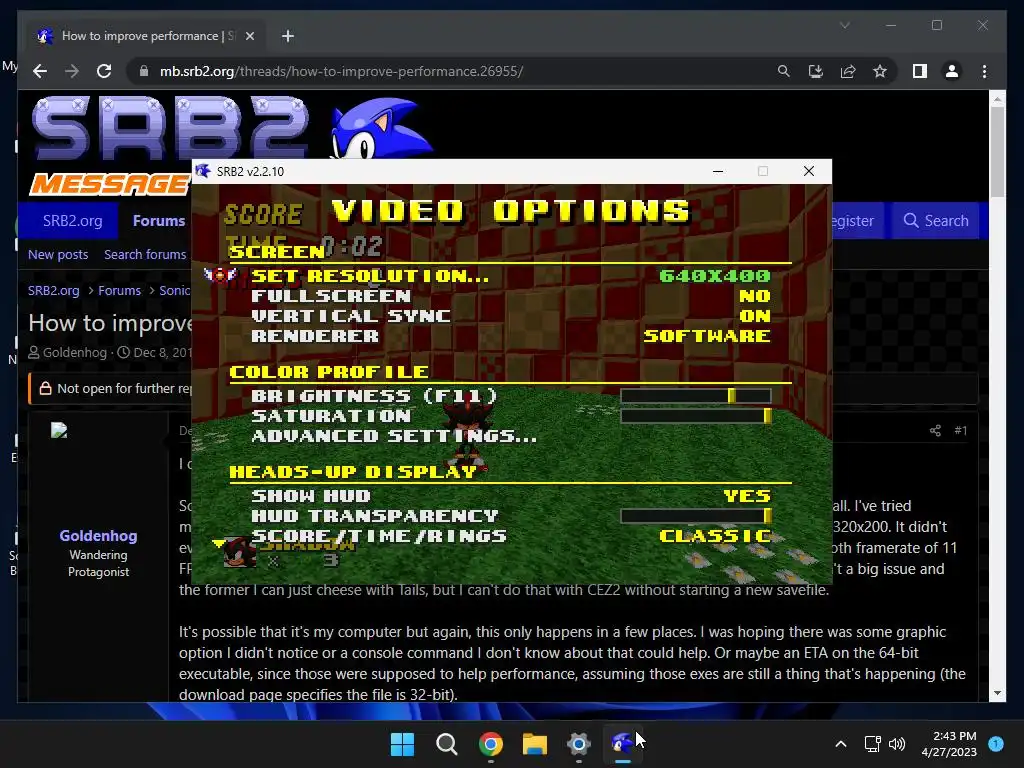The height and width of the screenshot is (768, 1024).
Task: Open File Explorer from taskbar
Action: click(x=534, y=744)
